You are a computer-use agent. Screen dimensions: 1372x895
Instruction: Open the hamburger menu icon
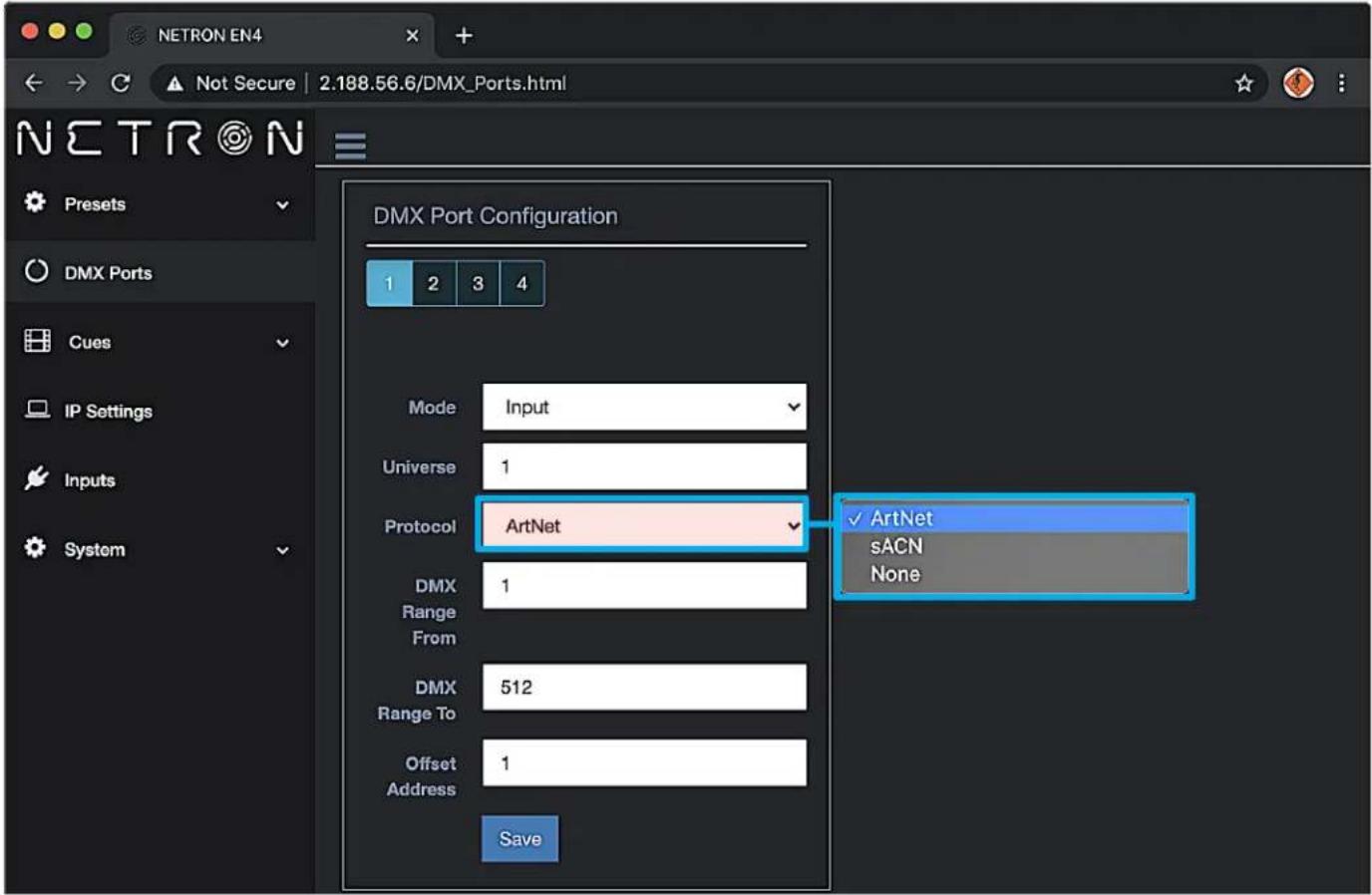point(350,146)
